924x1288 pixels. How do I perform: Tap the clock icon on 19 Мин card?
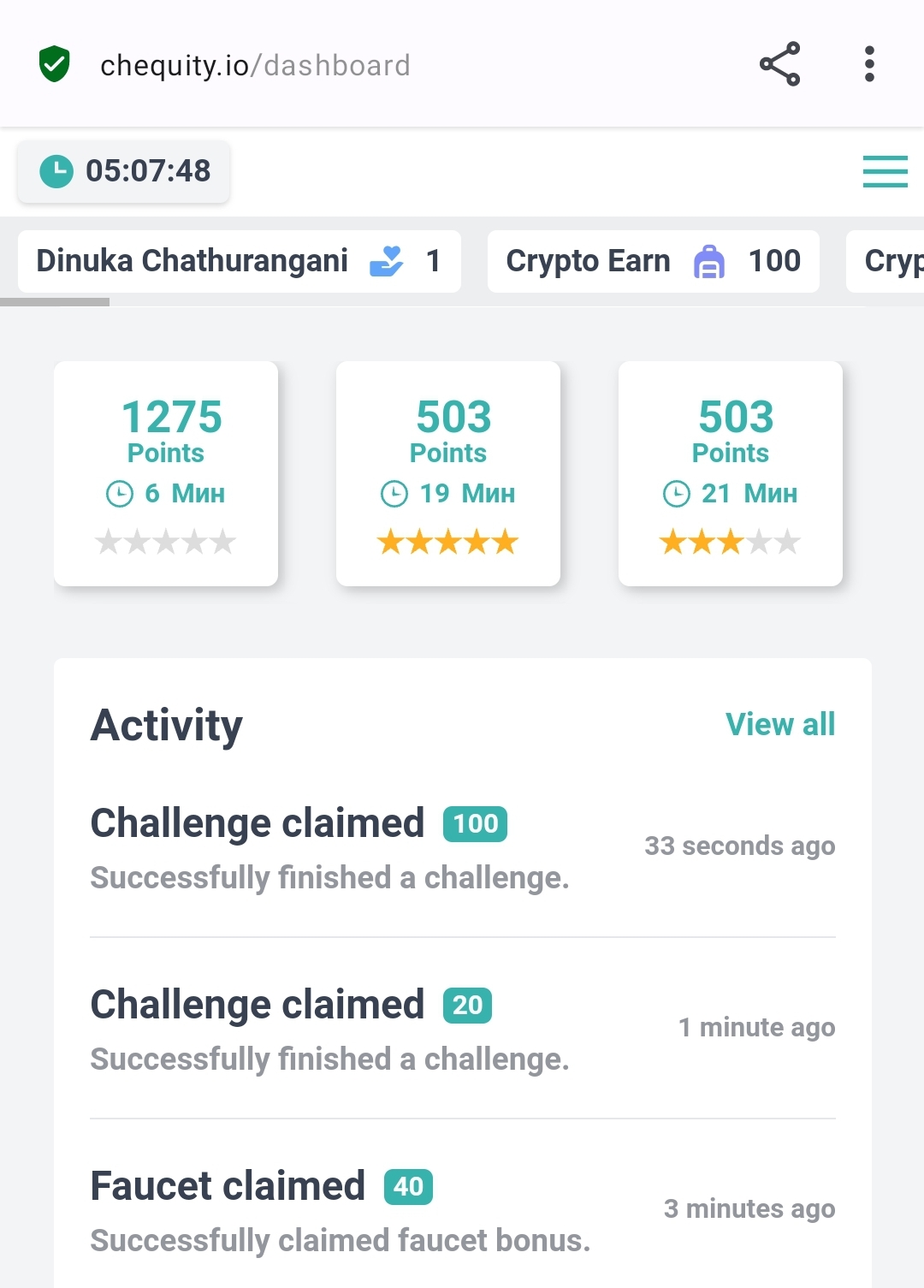[x=394, y=494]
